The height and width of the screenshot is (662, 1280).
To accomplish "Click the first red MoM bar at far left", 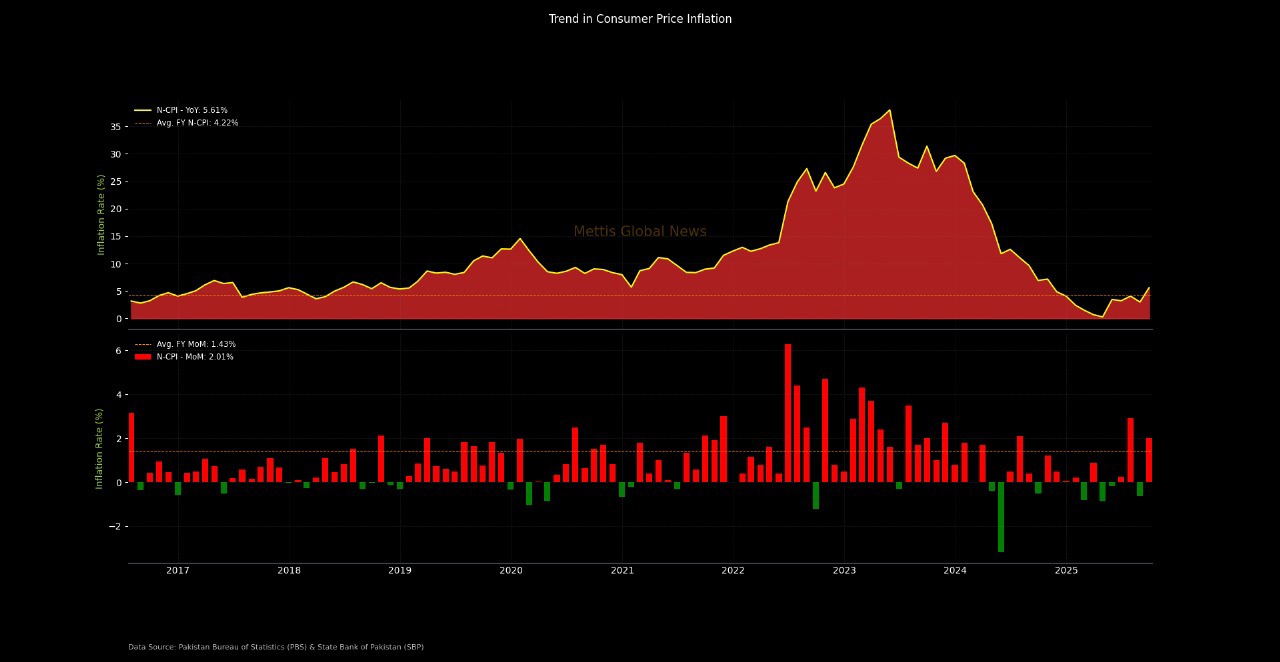I will coord(131,447).
